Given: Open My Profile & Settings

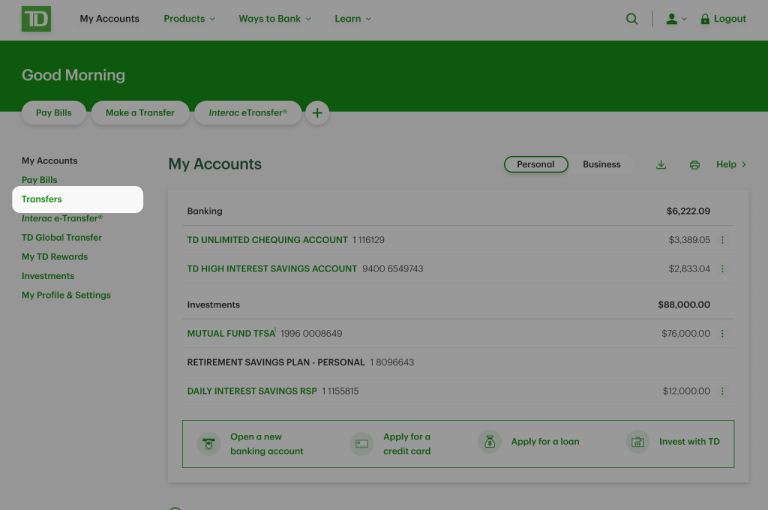Looking at the screenshot, I should point(66,295).
